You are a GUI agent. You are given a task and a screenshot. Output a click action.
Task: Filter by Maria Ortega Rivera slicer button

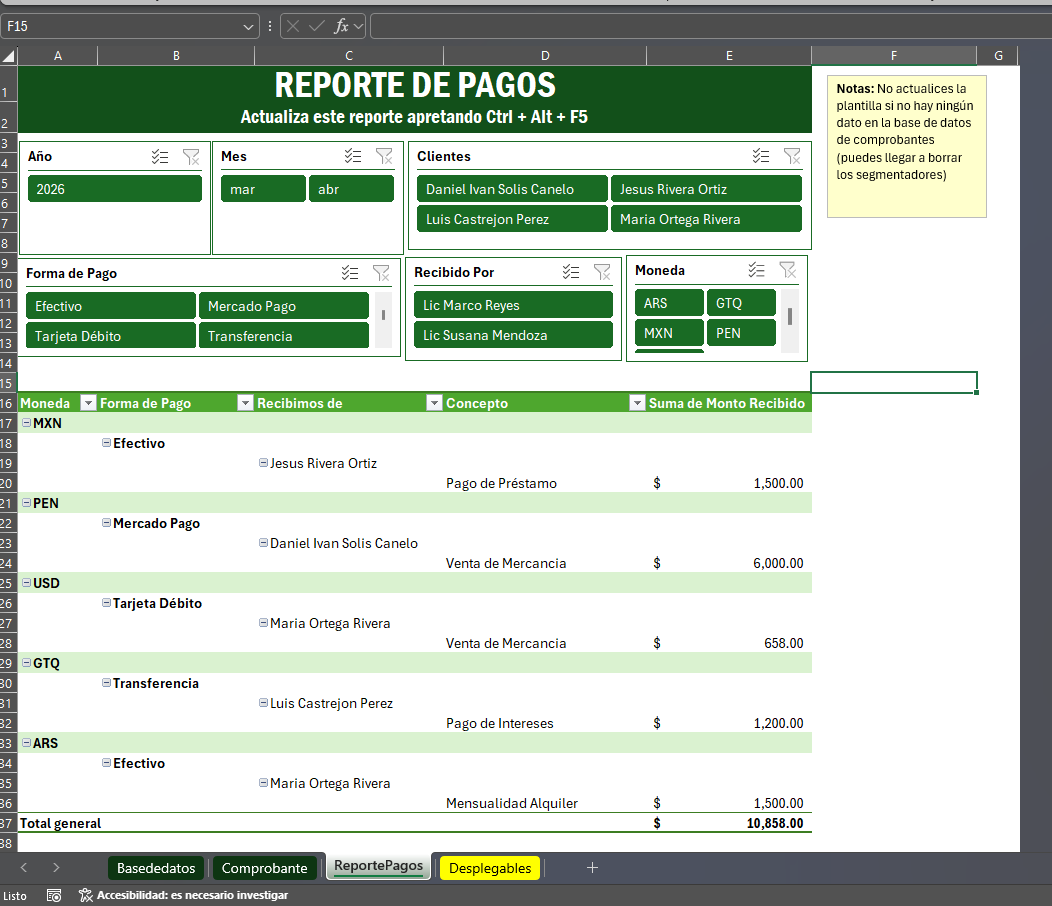click(x=706, y=219)
